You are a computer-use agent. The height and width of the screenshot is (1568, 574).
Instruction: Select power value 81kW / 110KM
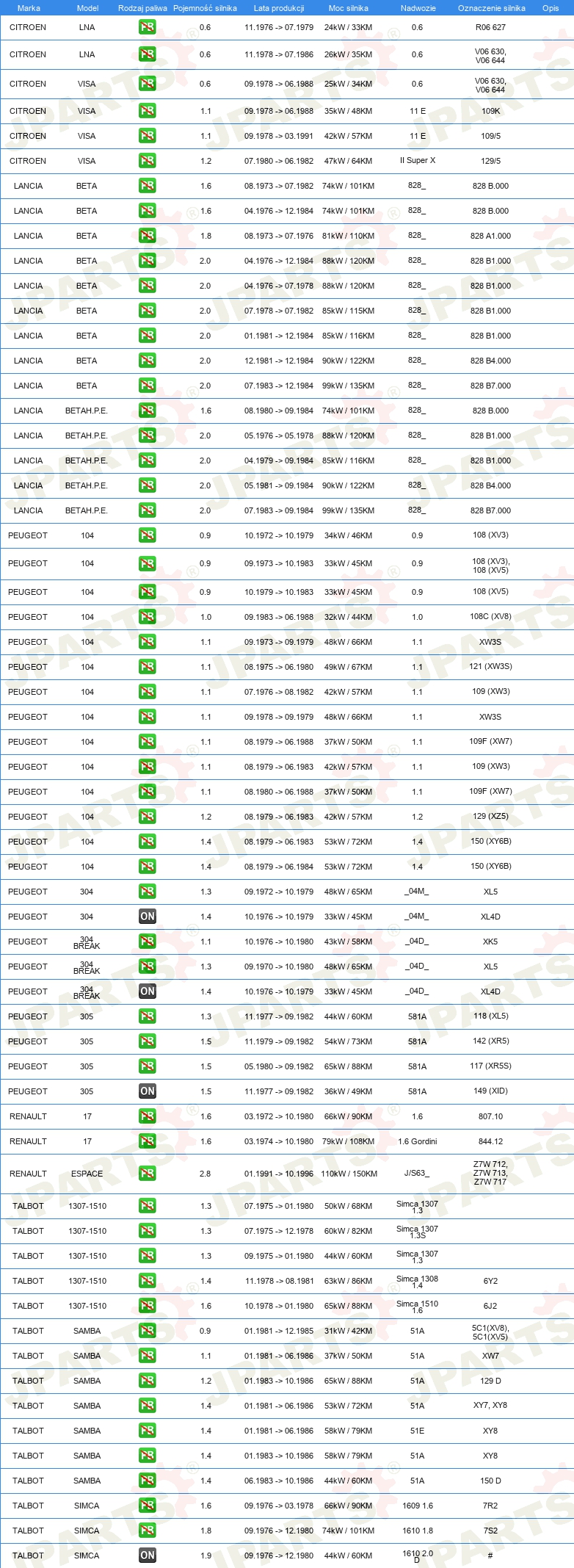pos(348,236)
